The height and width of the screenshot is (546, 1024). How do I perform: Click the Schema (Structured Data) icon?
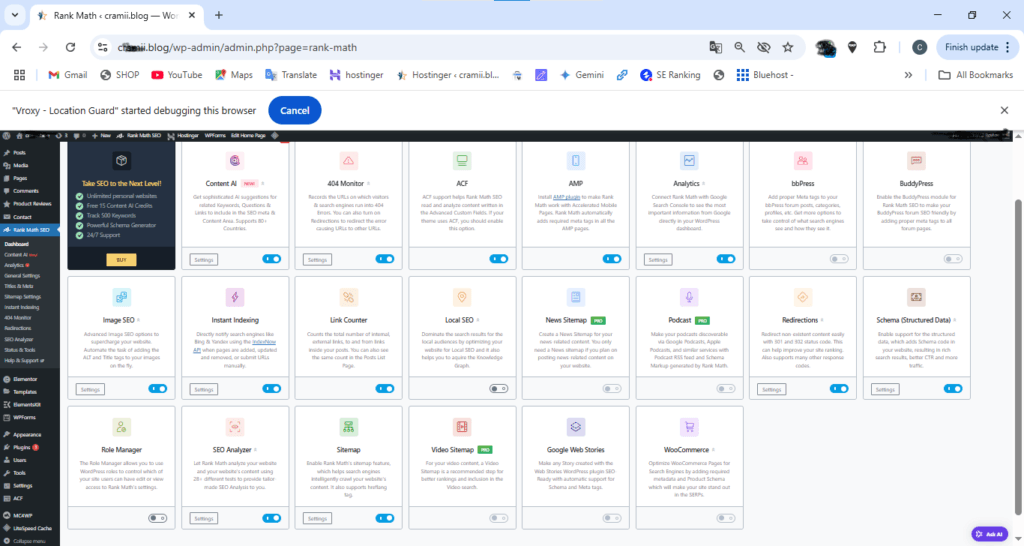pos(916,297)
